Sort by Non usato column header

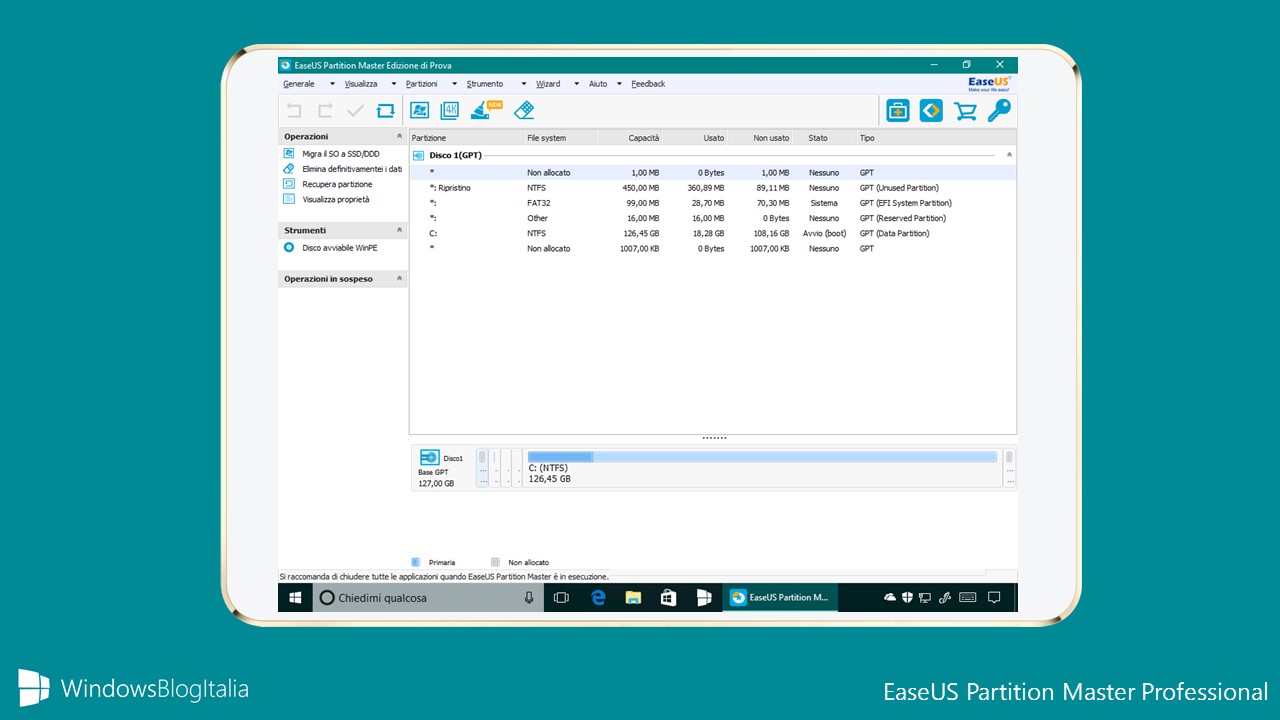[761, 138]
